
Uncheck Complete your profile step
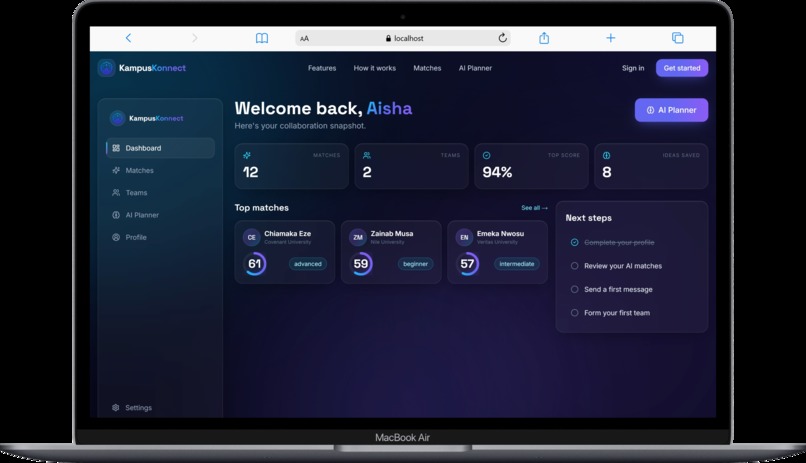(x=574, y=242)
